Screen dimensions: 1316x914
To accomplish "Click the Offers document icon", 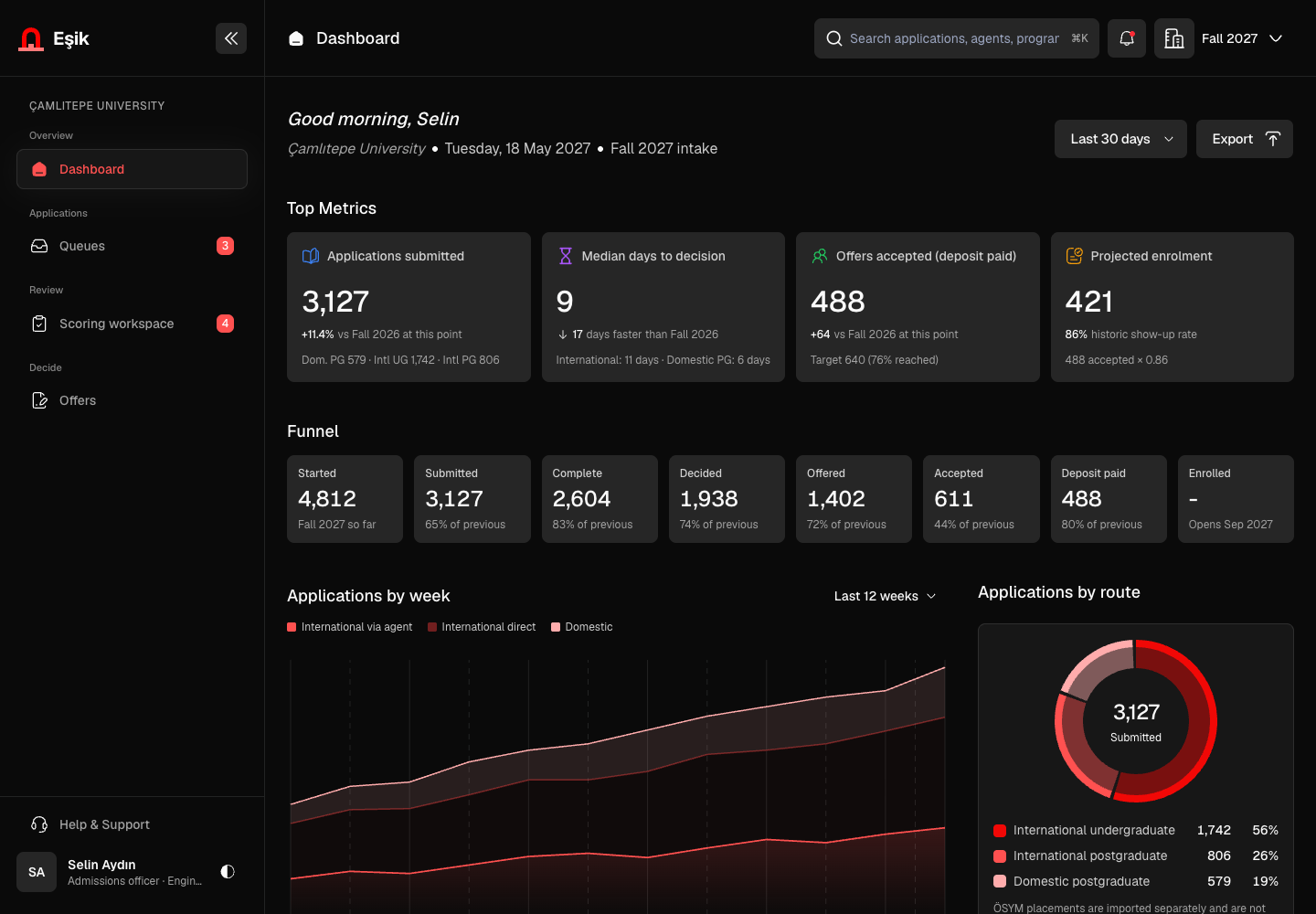I will click(x=39, y=400).
